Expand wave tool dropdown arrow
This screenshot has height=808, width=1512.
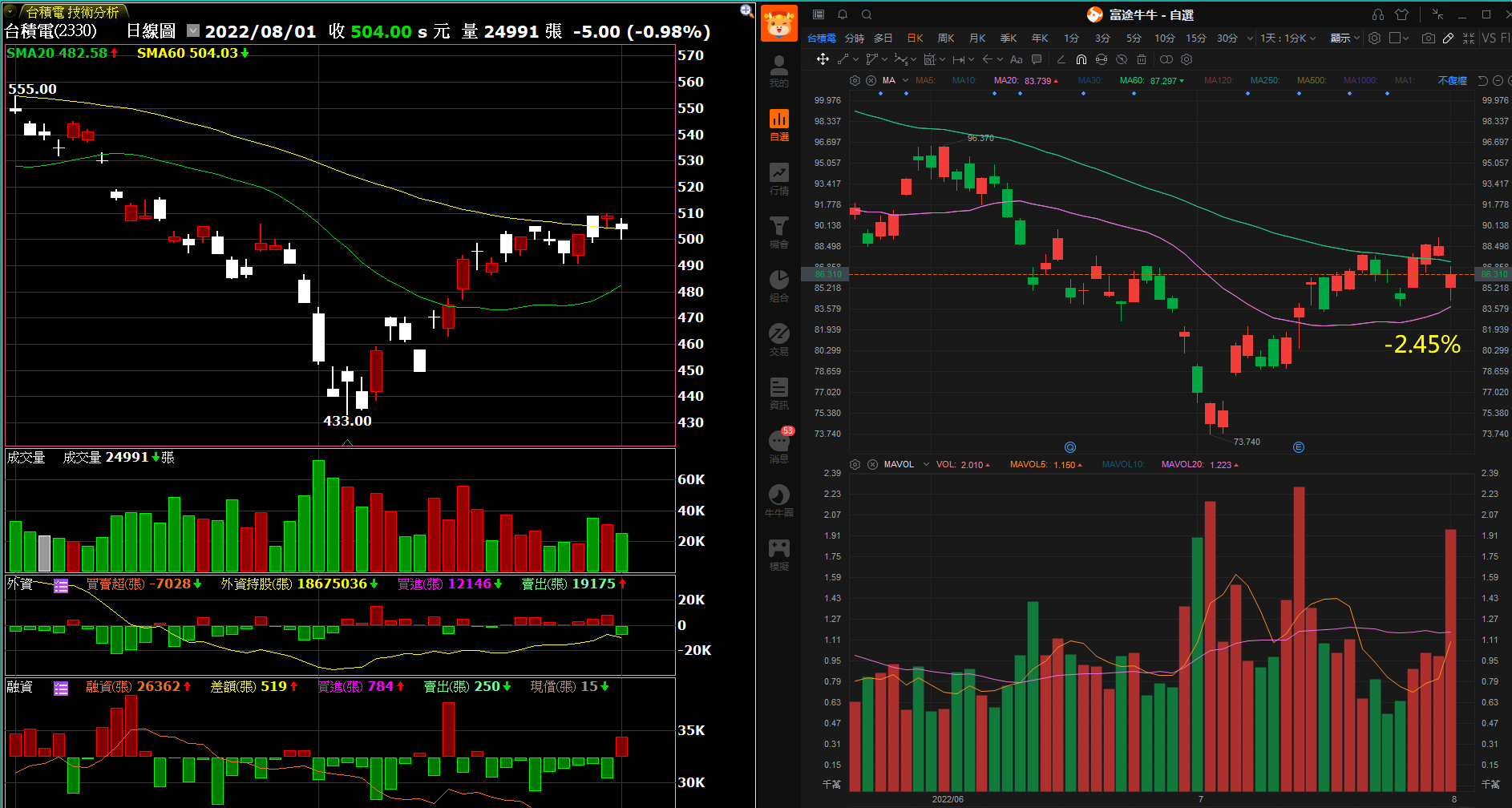pos(914,59)
